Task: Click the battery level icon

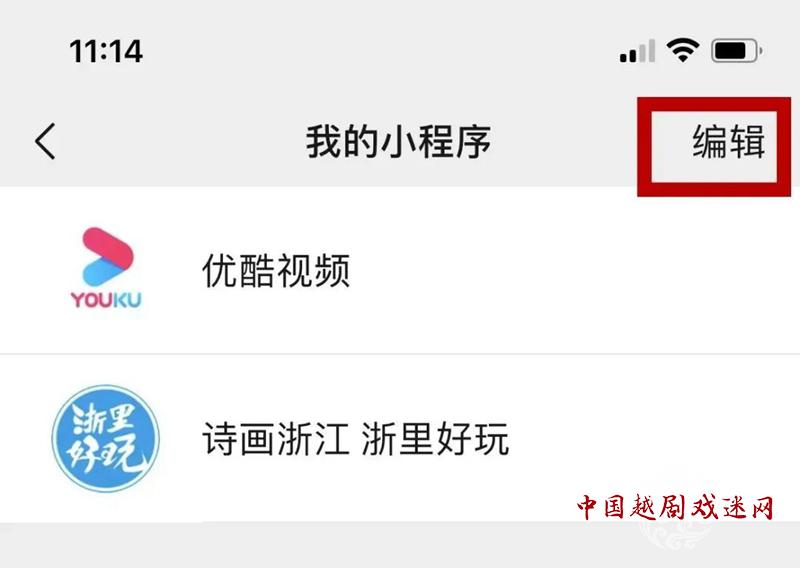Action: (x=737, y=51)
